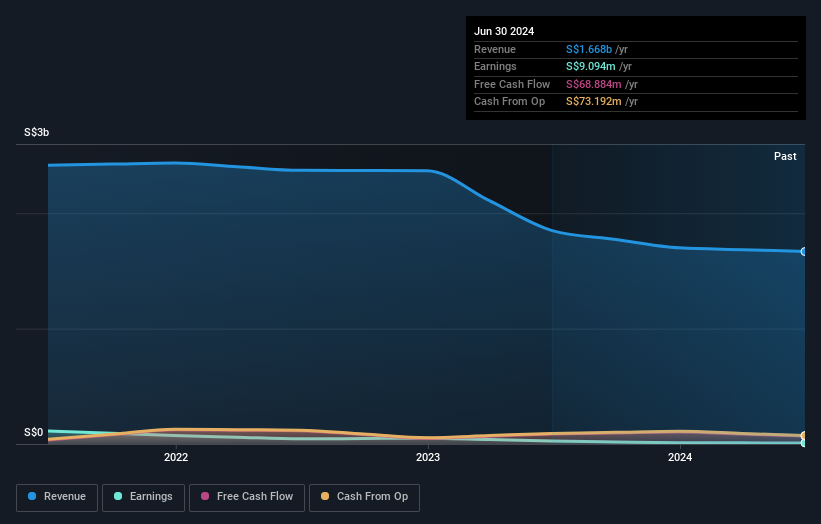Toggle the Earnings legend button
This screenshot has width=821, height=524.
coord(143,497)
